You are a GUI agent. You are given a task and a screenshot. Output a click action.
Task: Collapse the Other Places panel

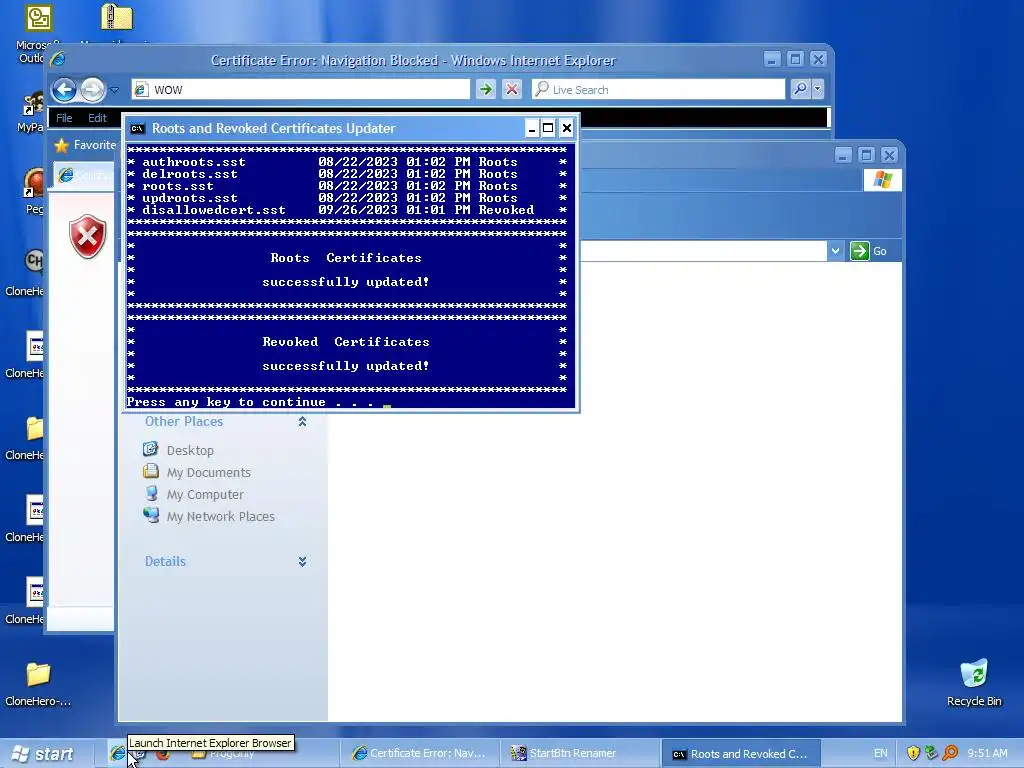[x=302, y=422]
